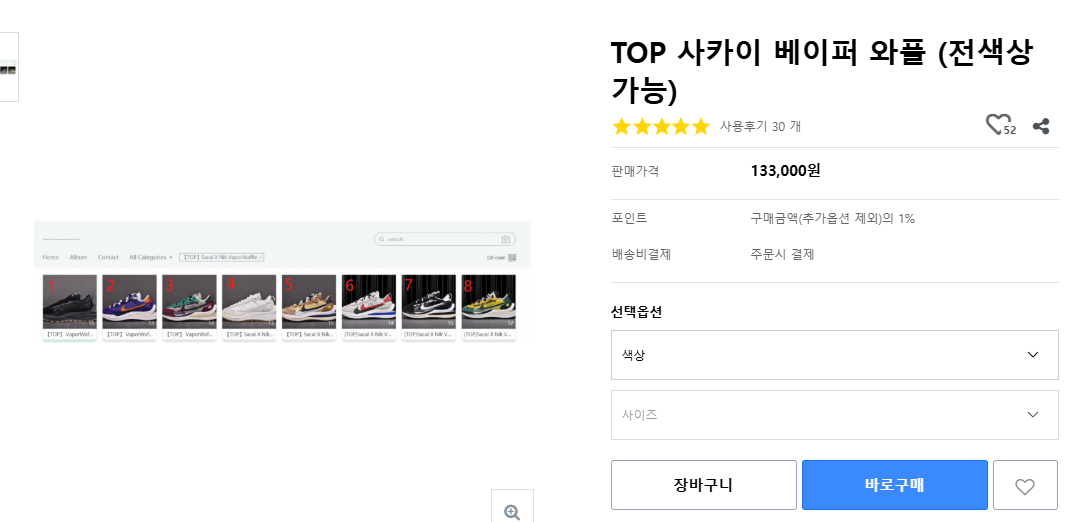Open the 색상 color dropdown
The width and height of the screenshot is (1080, 522).
tap(834, 355)
